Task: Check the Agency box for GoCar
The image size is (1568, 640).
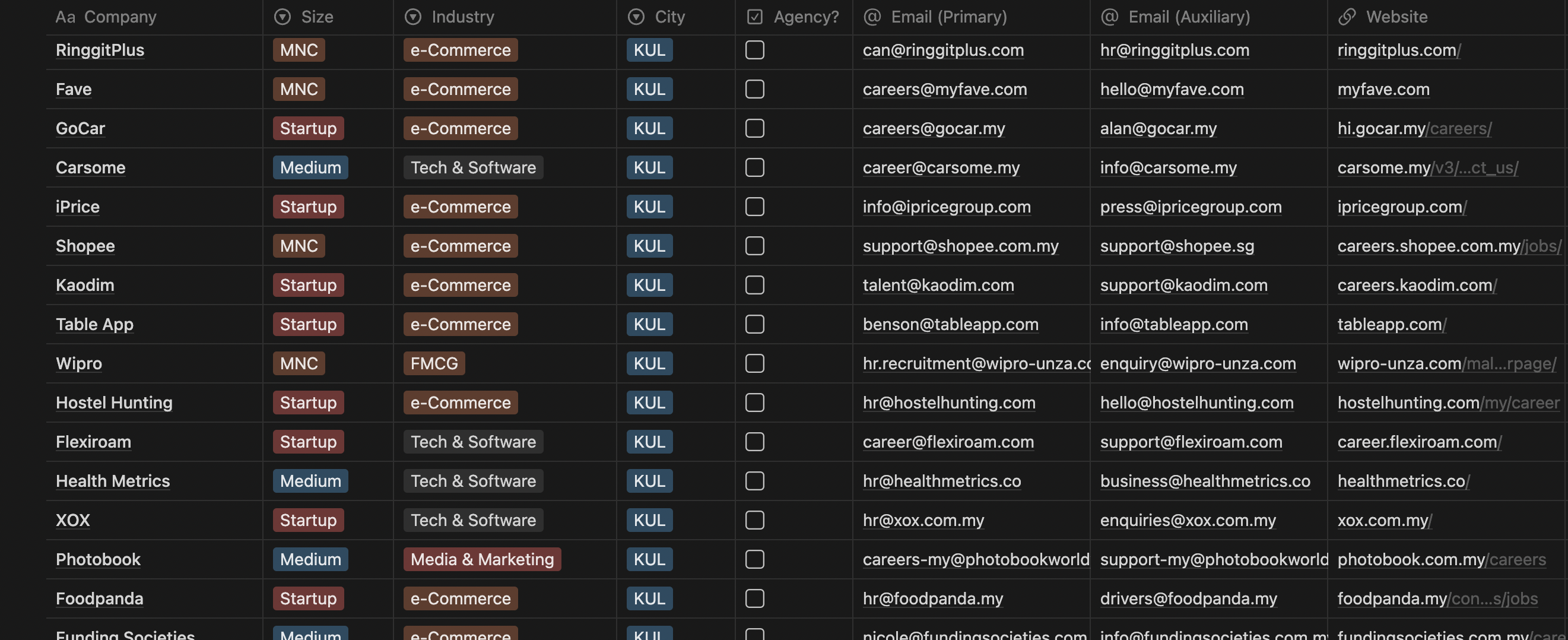Action: tap(755, 128)
